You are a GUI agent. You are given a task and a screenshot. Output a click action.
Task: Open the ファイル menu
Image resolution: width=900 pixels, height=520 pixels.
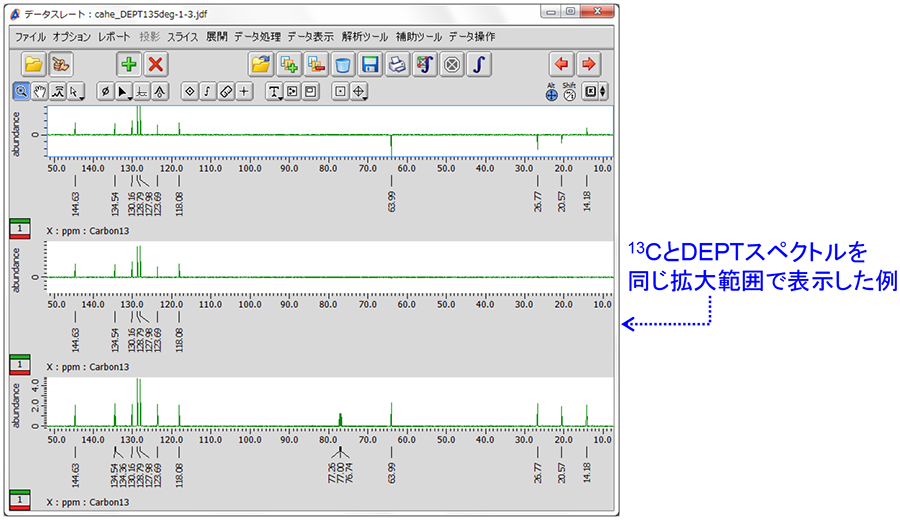pos(30,36)
